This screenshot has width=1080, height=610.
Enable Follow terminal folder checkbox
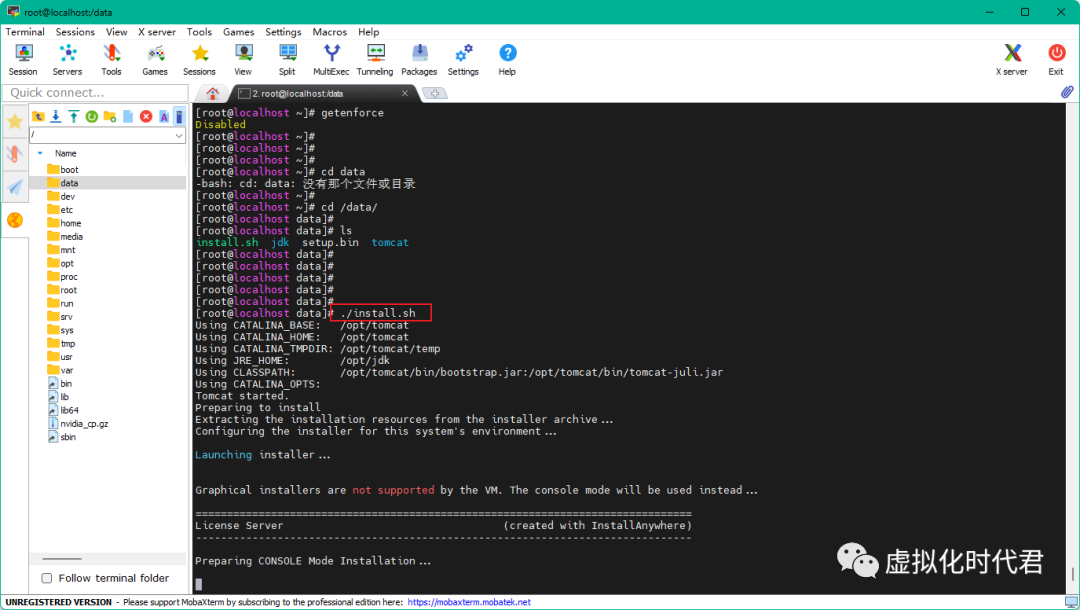point(47,578)
